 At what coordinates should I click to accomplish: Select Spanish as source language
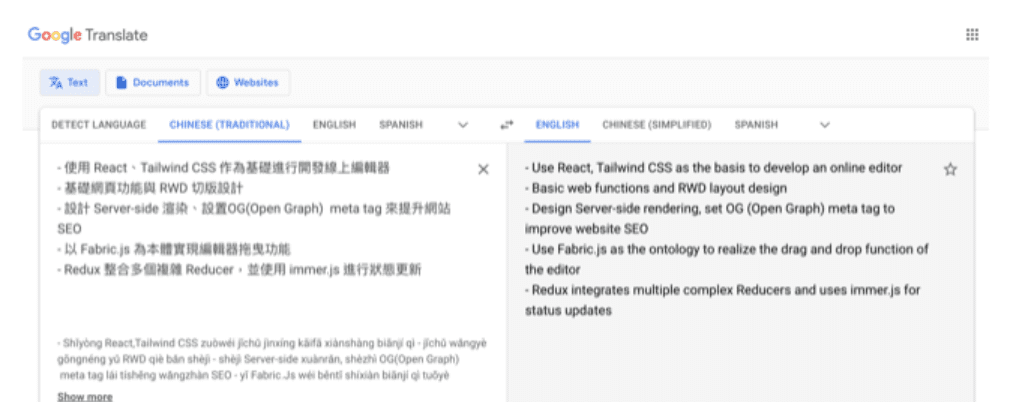point(401,125)
